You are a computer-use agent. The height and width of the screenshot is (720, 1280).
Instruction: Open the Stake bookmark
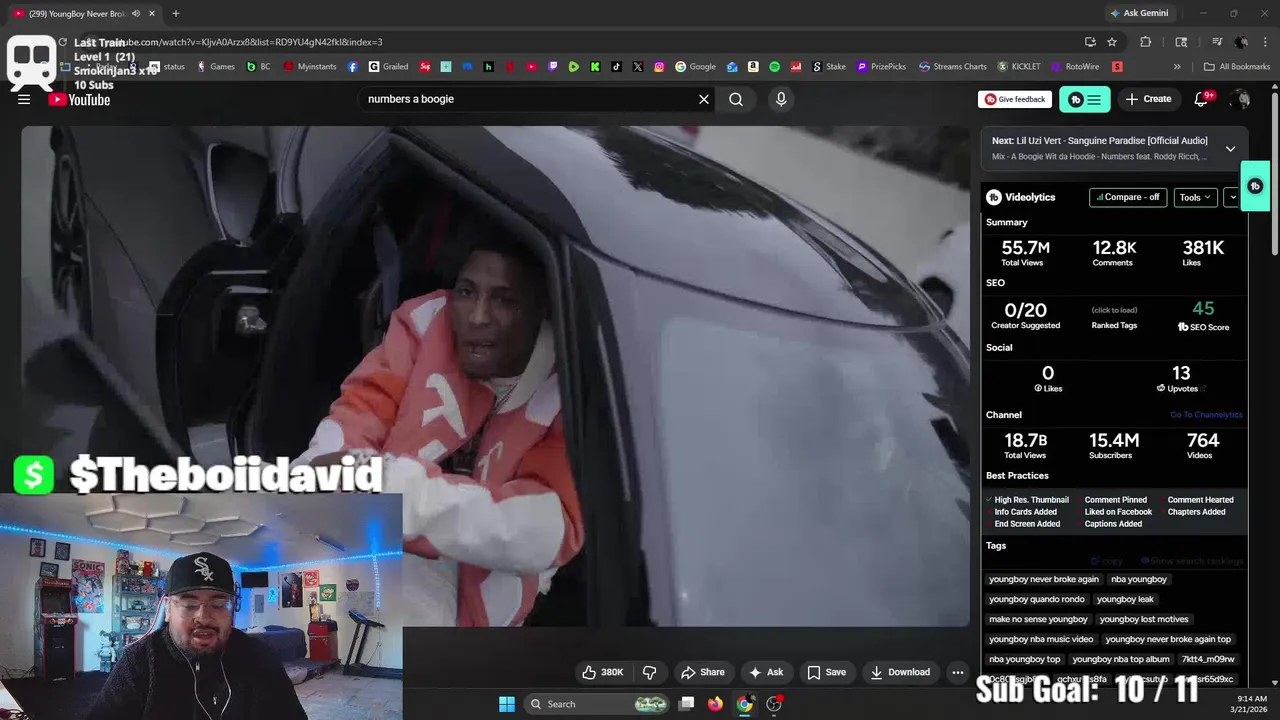[x=829, y=67]
